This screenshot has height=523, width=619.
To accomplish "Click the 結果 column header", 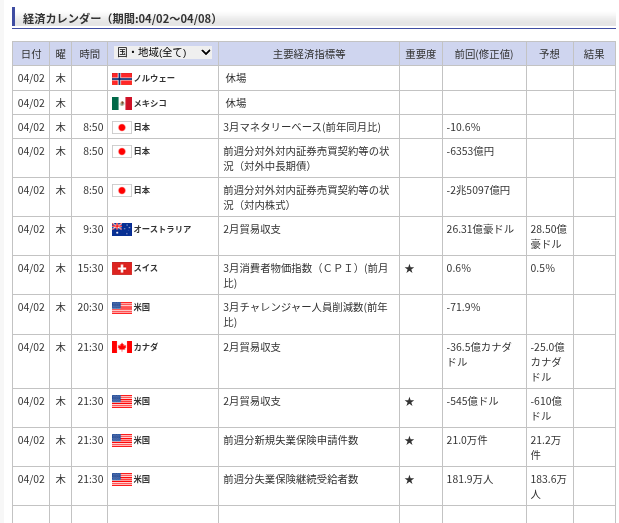I will tap(594, 54).
